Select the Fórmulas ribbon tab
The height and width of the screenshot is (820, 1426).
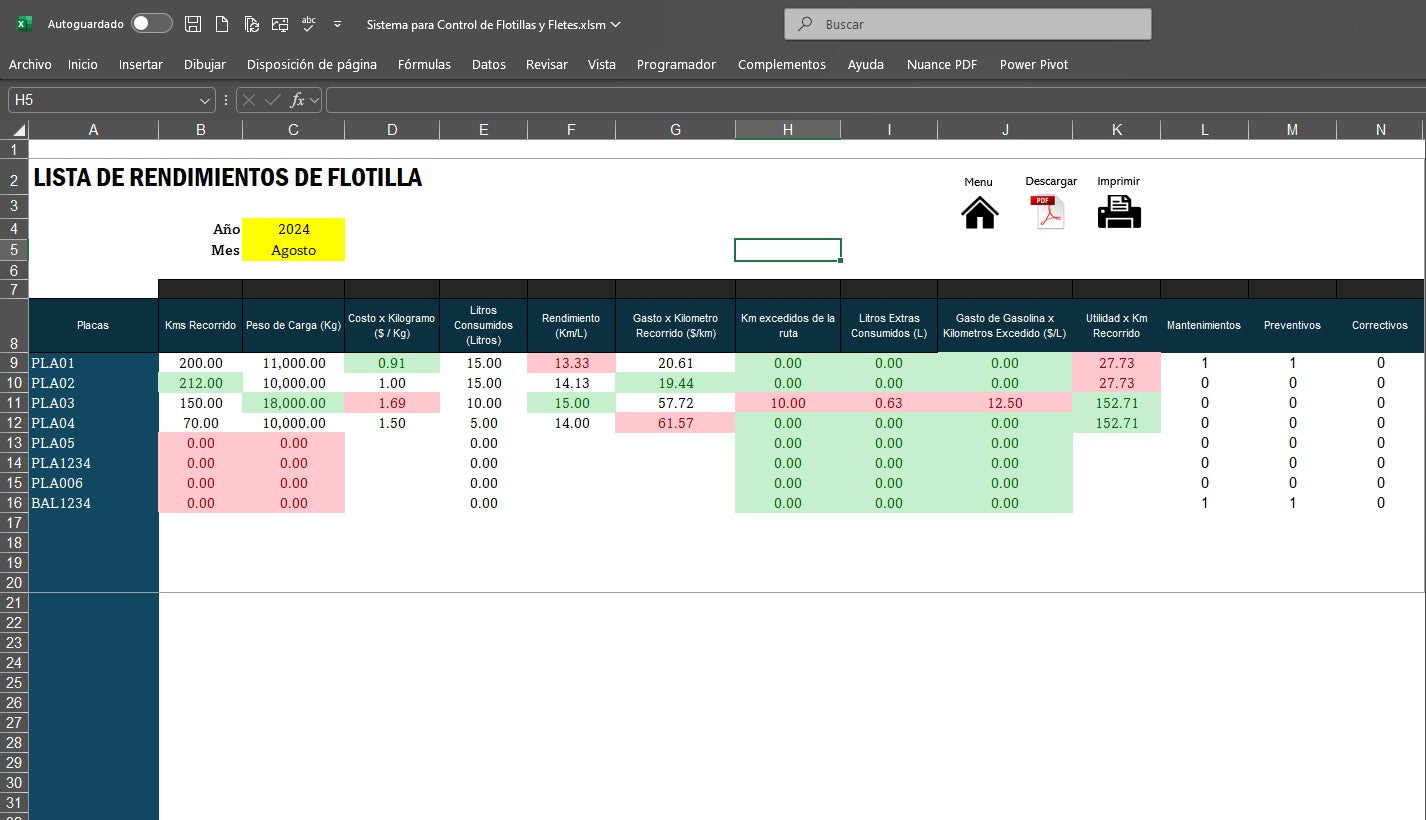(424, 64)
